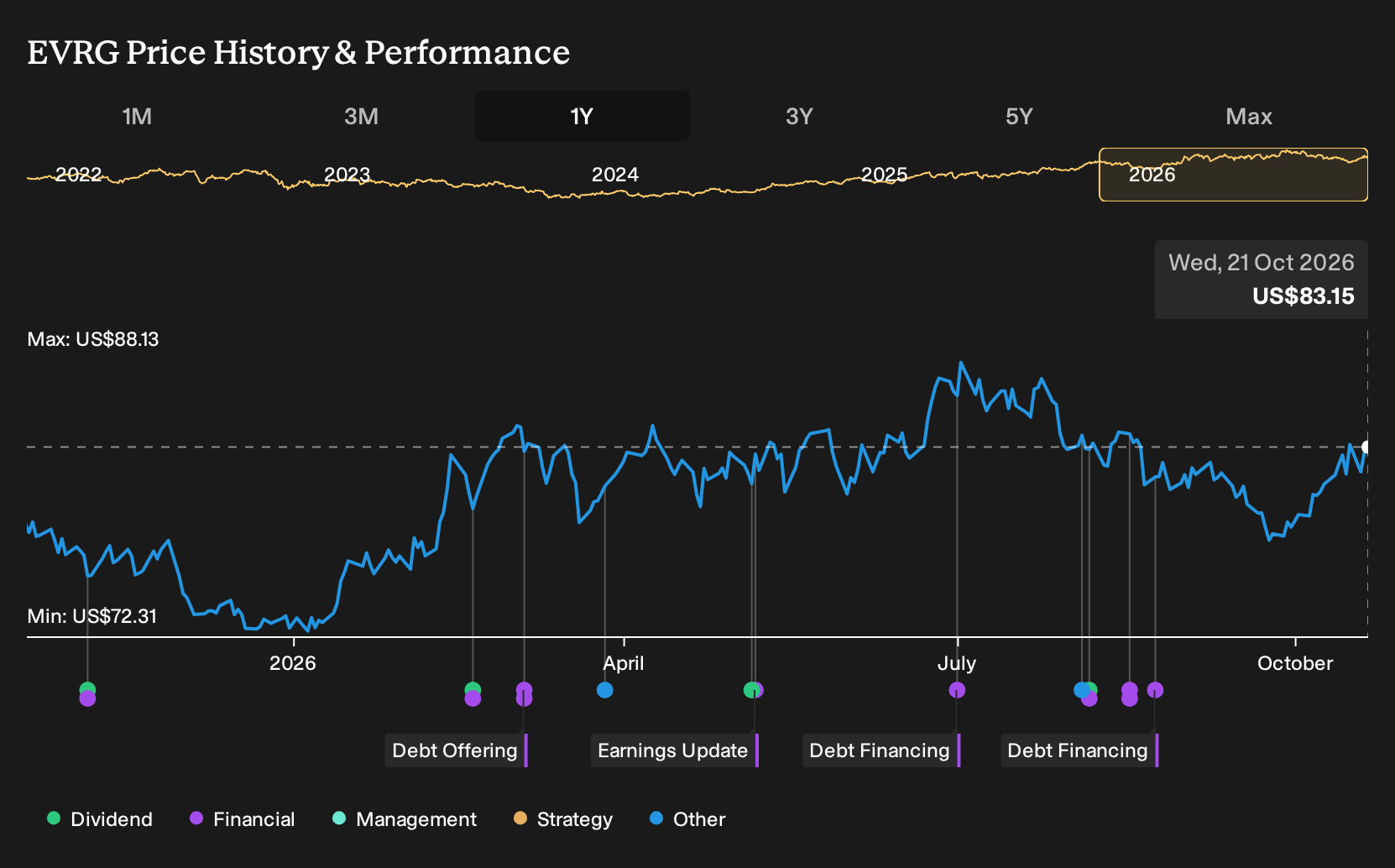1395x868 pixels.
Task: Click the 'Max: US$88.13' label
Action: click(x=93, y=339)
